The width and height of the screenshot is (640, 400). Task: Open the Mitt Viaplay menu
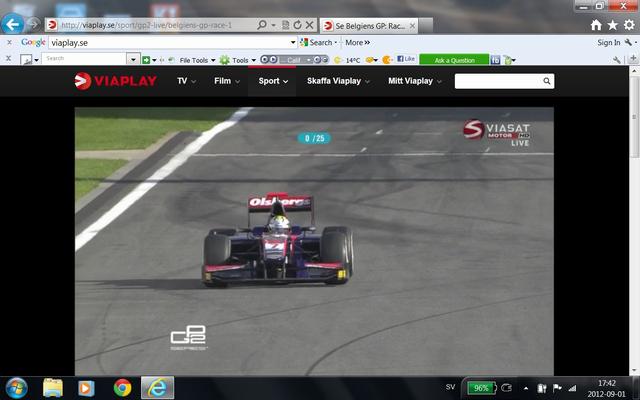(411, 81)
